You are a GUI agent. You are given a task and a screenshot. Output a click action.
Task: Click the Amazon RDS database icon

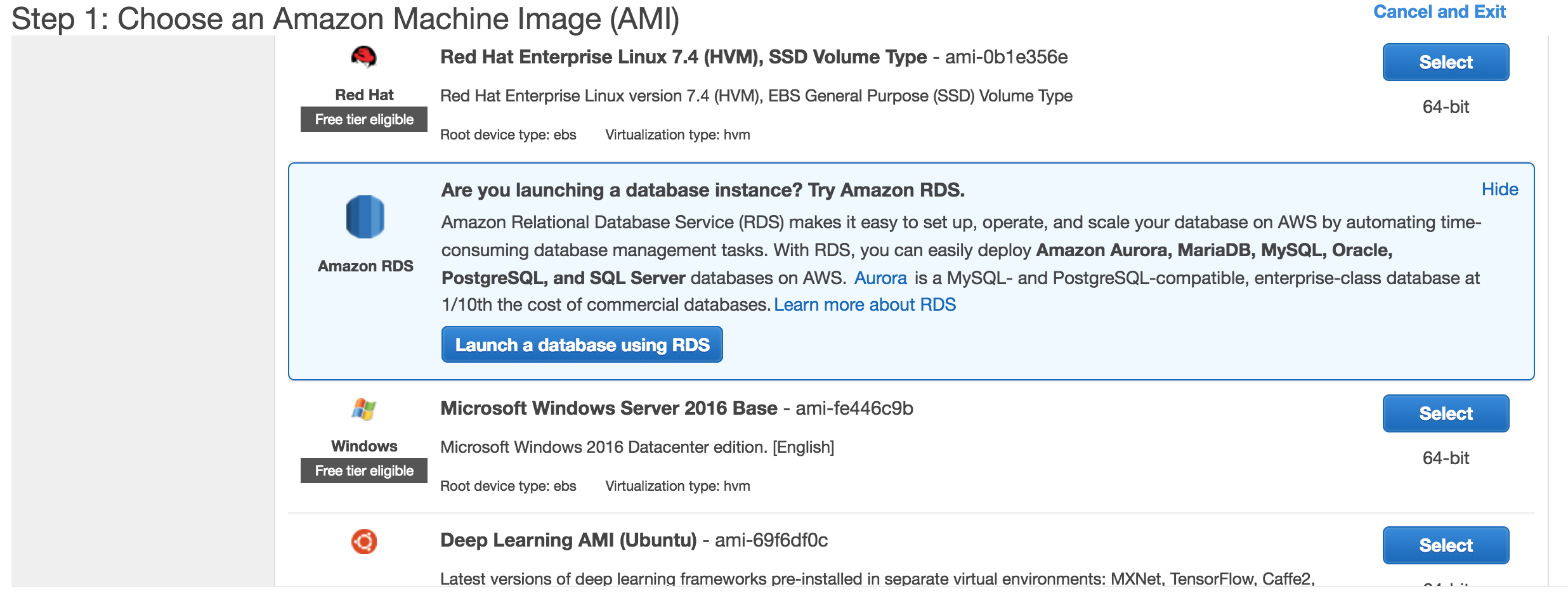[x=365, y=217]
